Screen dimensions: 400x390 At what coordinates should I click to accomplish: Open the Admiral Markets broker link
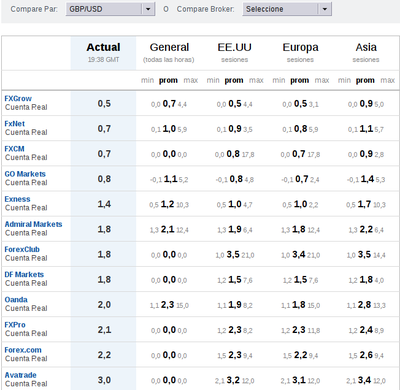(33, 224)
